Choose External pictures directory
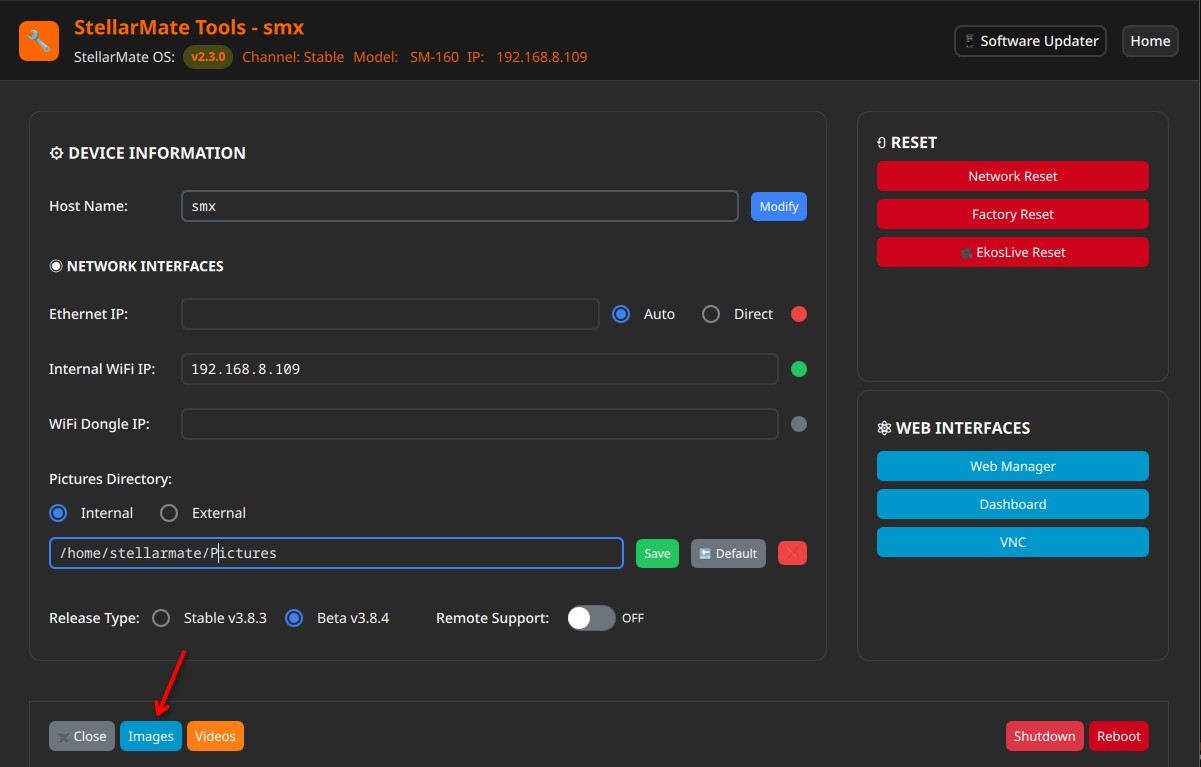Viewport: 1201px width, 767px height. (170, 513)
